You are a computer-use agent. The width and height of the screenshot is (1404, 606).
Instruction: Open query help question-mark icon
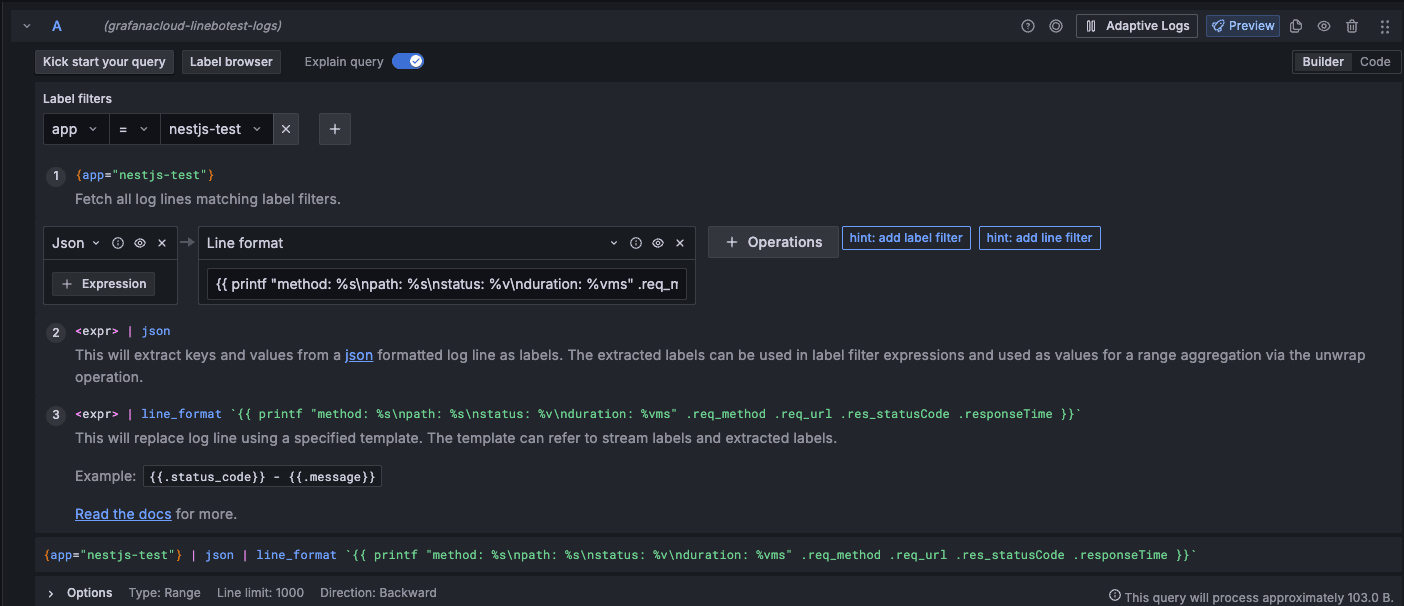[x=1028, y=26]
